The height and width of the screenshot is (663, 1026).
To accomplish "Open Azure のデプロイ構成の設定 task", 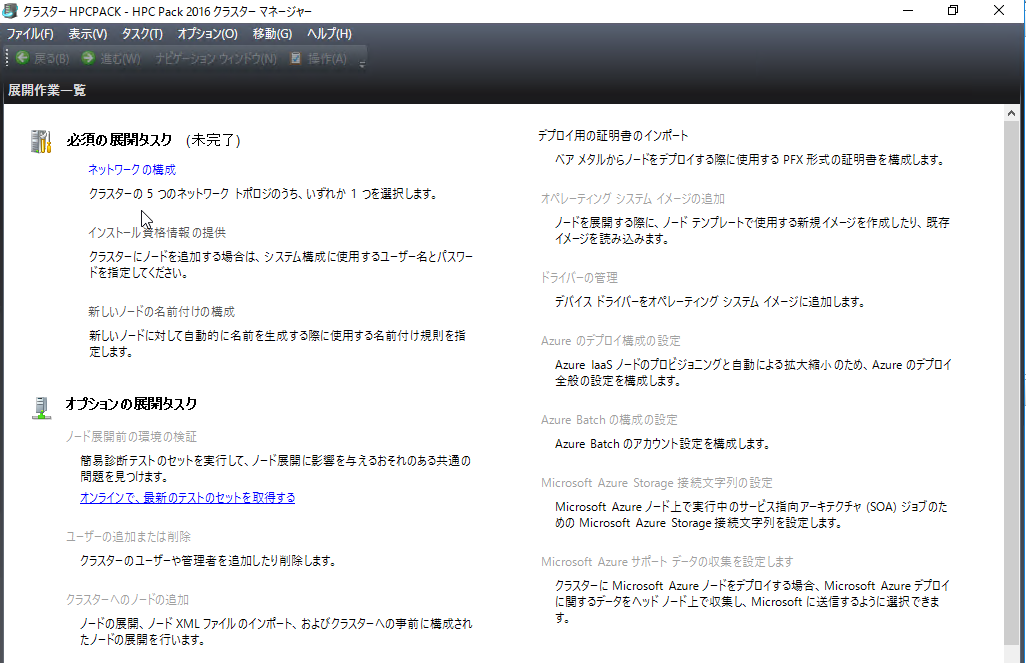I will point(610,340).
